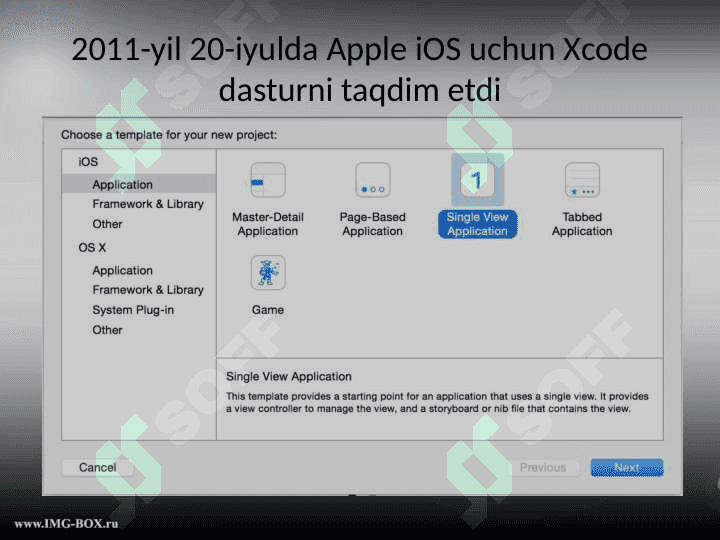Click the Game label text
This screenshot has height=540, width=720.
(x=268, y=310)
